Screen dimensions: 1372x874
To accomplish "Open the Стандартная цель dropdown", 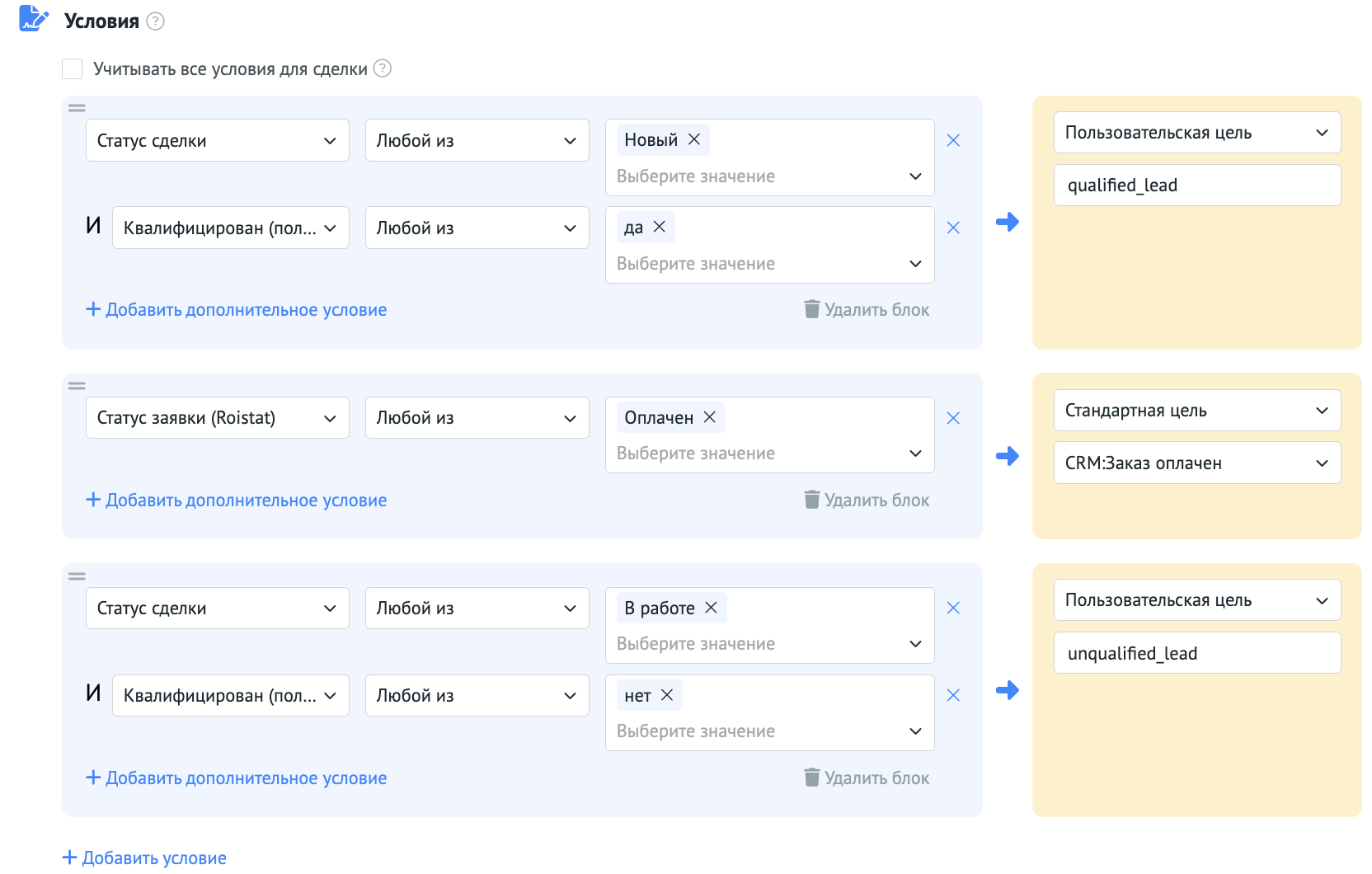I will tap(1196, 410).
